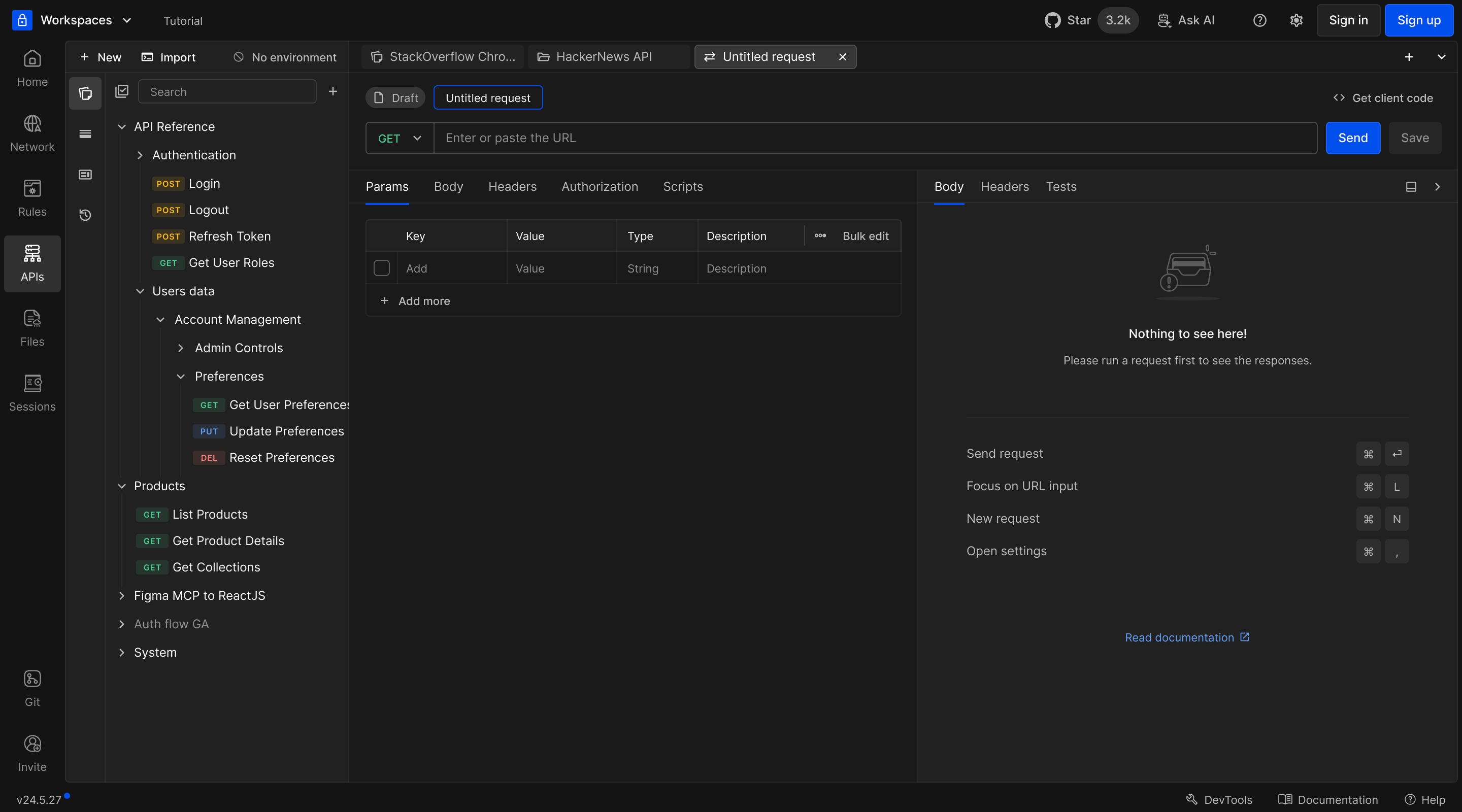
Task: Open the tabs overflow chevron dropdown
Action: [1441, 57]
